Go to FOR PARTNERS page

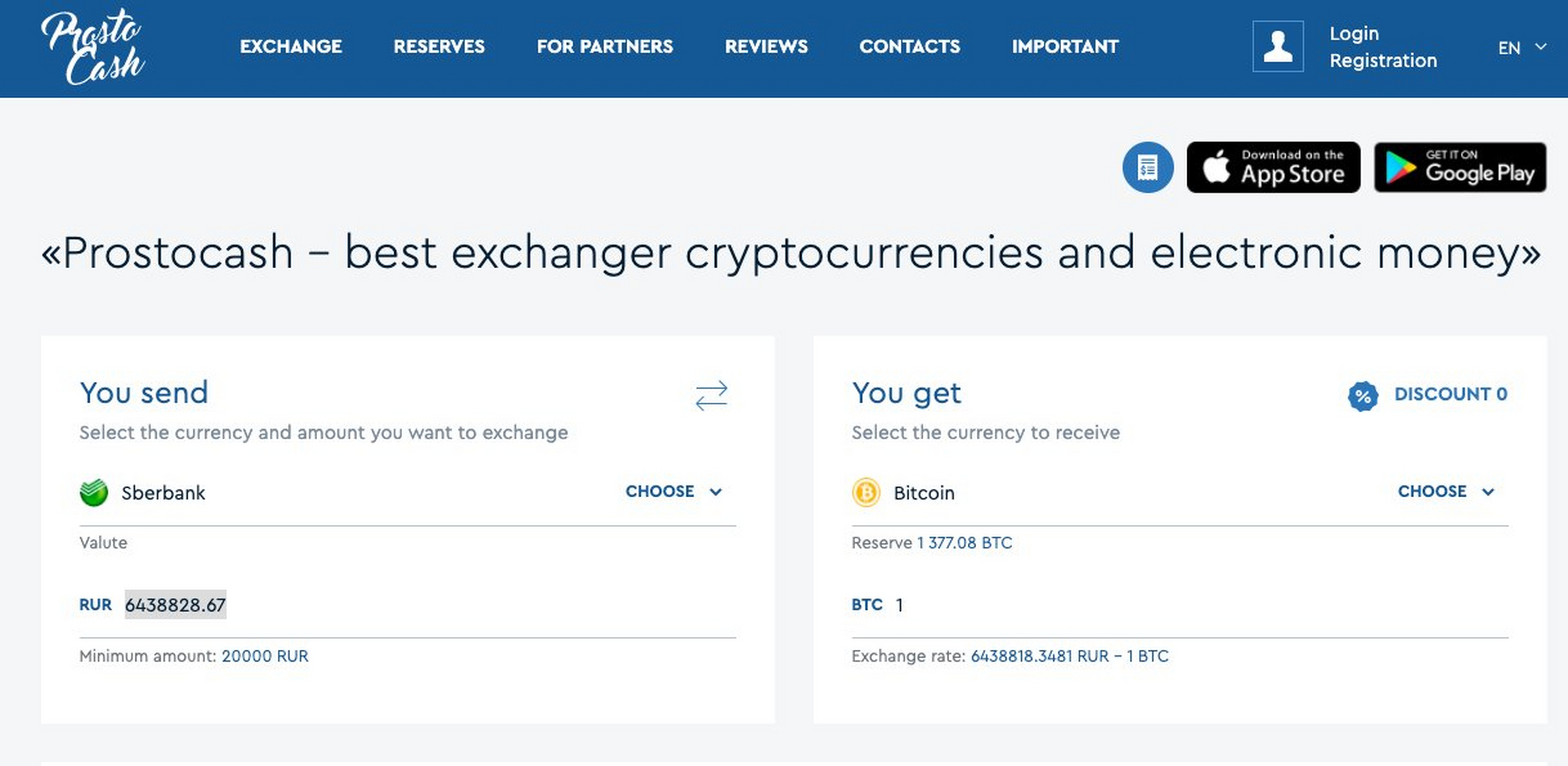pyautogui.click(x=604, y=46)
